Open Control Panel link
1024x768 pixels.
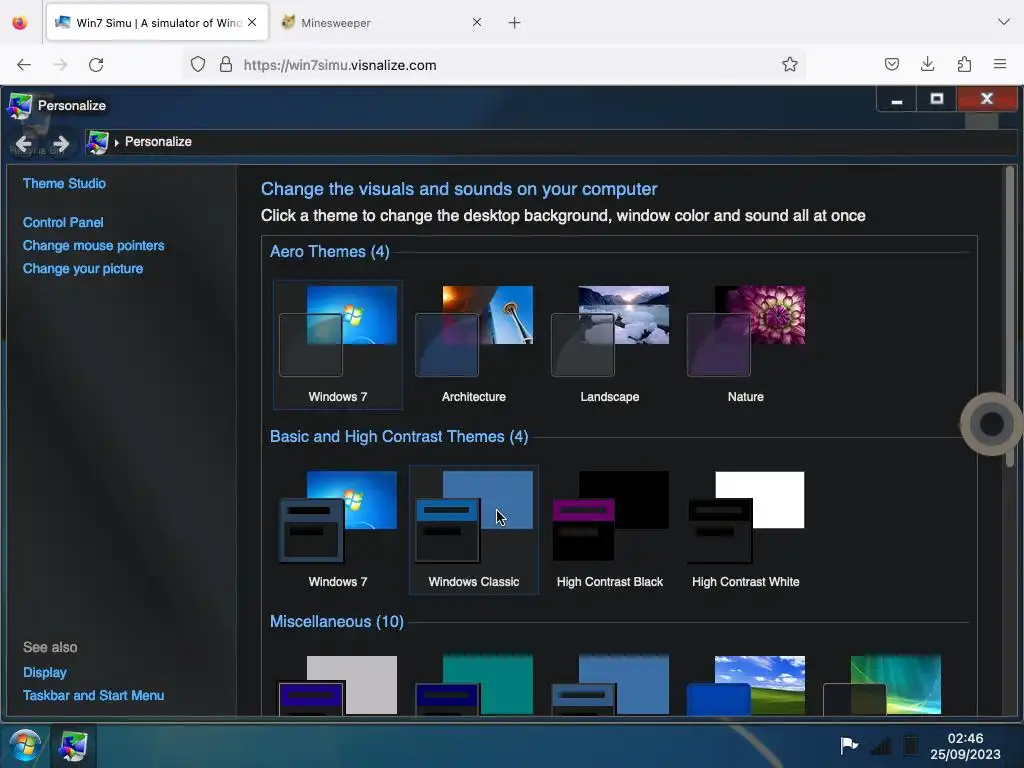[63, 222]
